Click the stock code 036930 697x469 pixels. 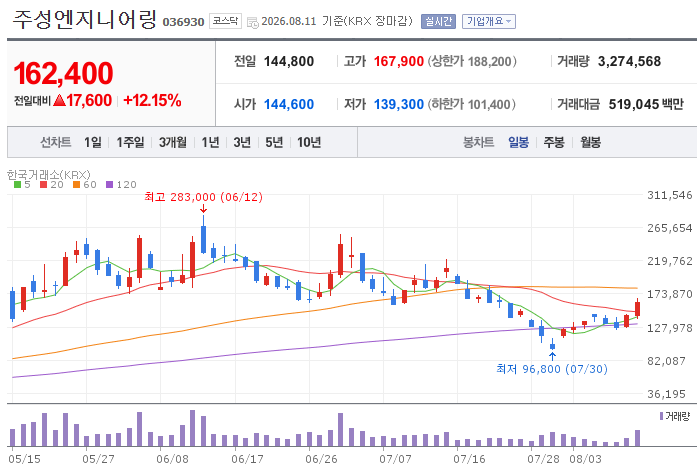click(x=183, y=22)
